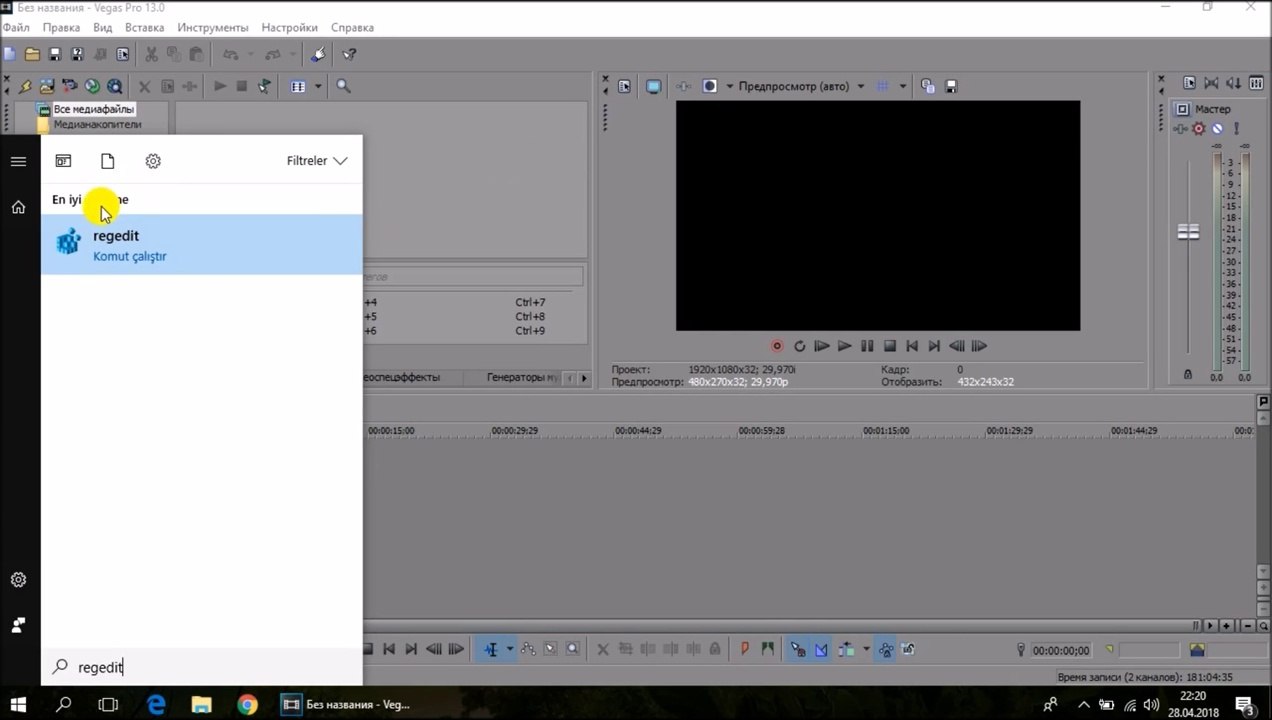Click the 00:00:00;00 timecode field

pyautogui.click(x=1061, y=651)
